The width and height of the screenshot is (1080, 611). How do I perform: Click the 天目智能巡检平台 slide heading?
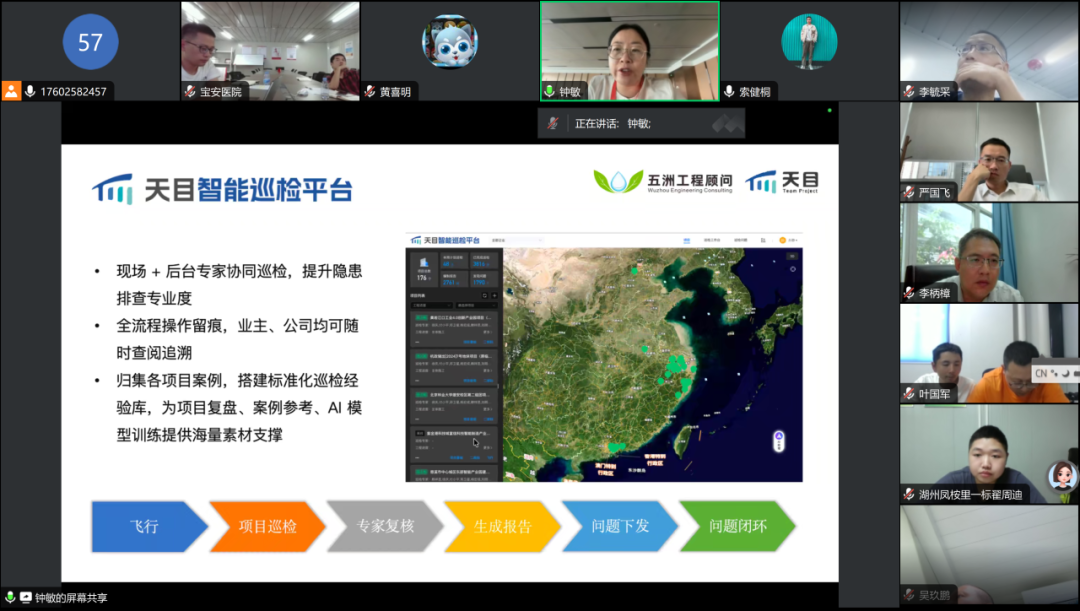(248, 189)
